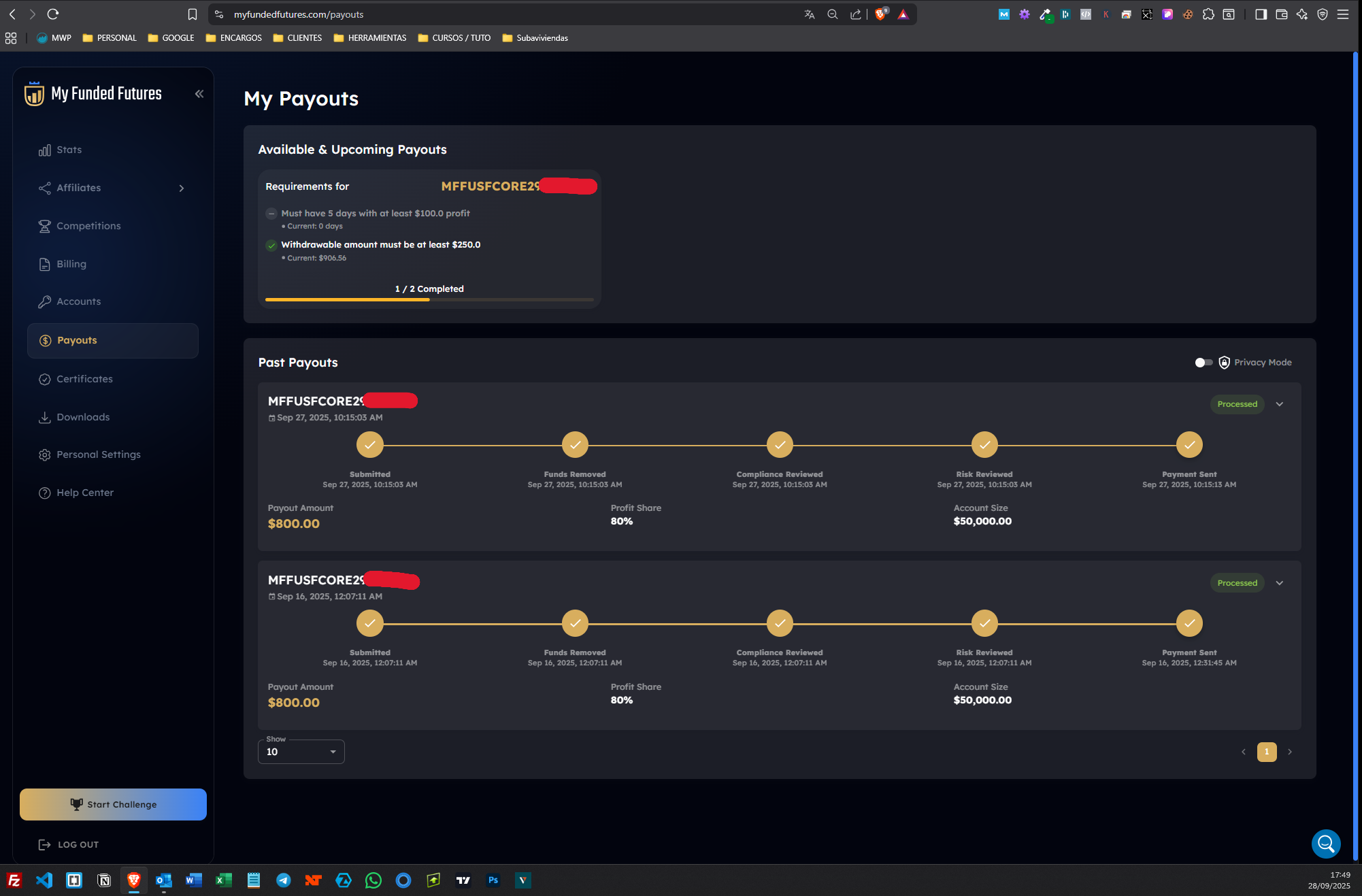The height and width of the screenshot is (896, 1362).
Task: Collapse the sidebar with double-chevron icon
Action: (x=199, y=94)
